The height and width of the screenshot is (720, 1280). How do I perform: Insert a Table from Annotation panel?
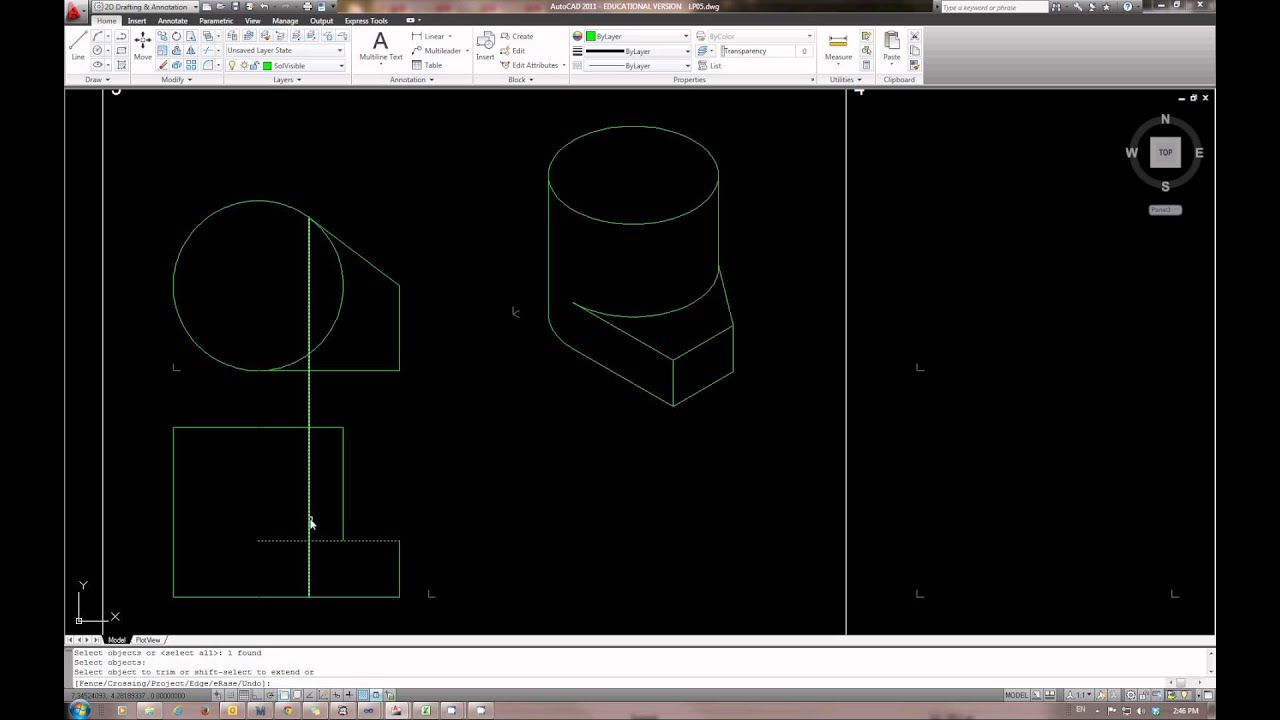click(427, 65)
